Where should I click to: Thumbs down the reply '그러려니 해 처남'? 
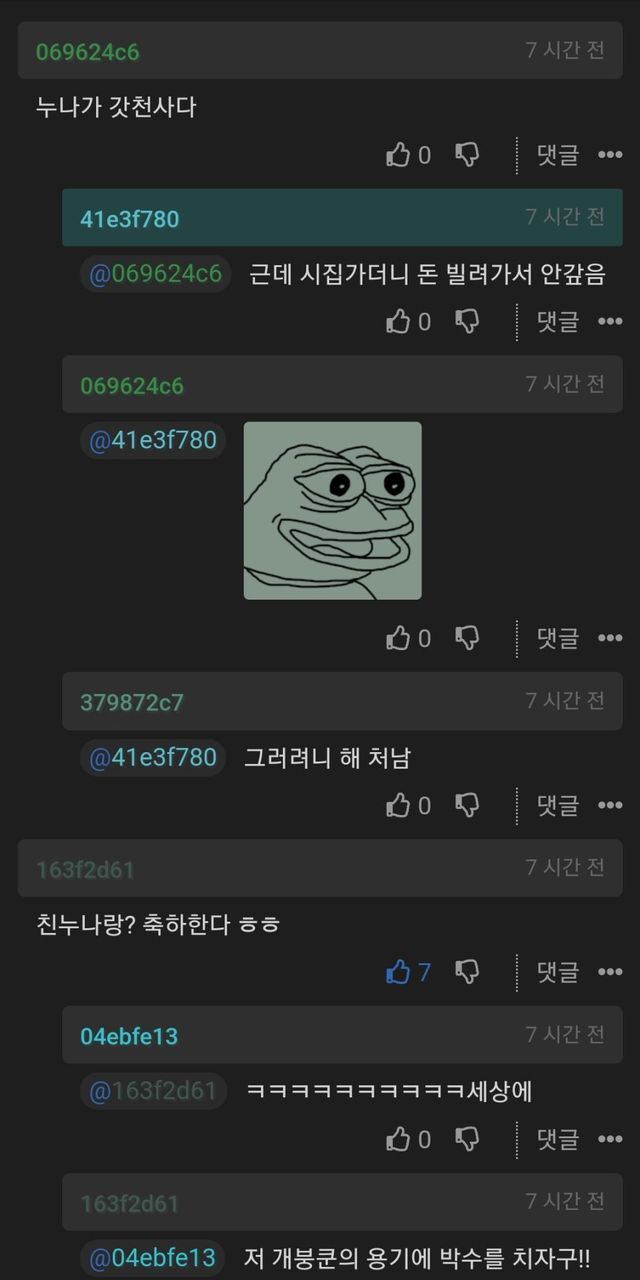pyautogui.click(x=467, y=805)
